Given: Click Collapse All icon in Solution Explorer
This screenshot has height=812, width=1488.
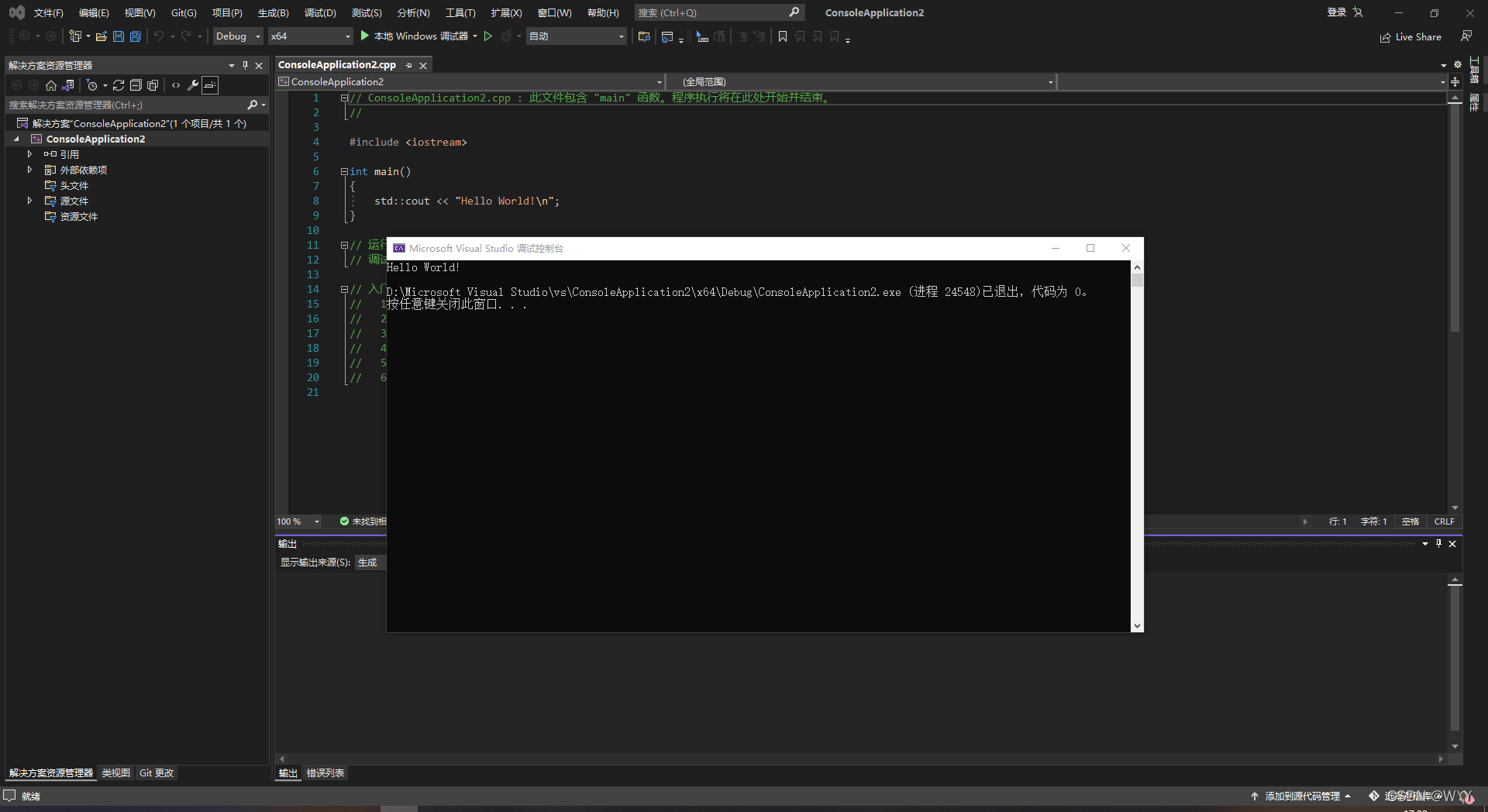Looking at the screenshot, I should (136, 85).
